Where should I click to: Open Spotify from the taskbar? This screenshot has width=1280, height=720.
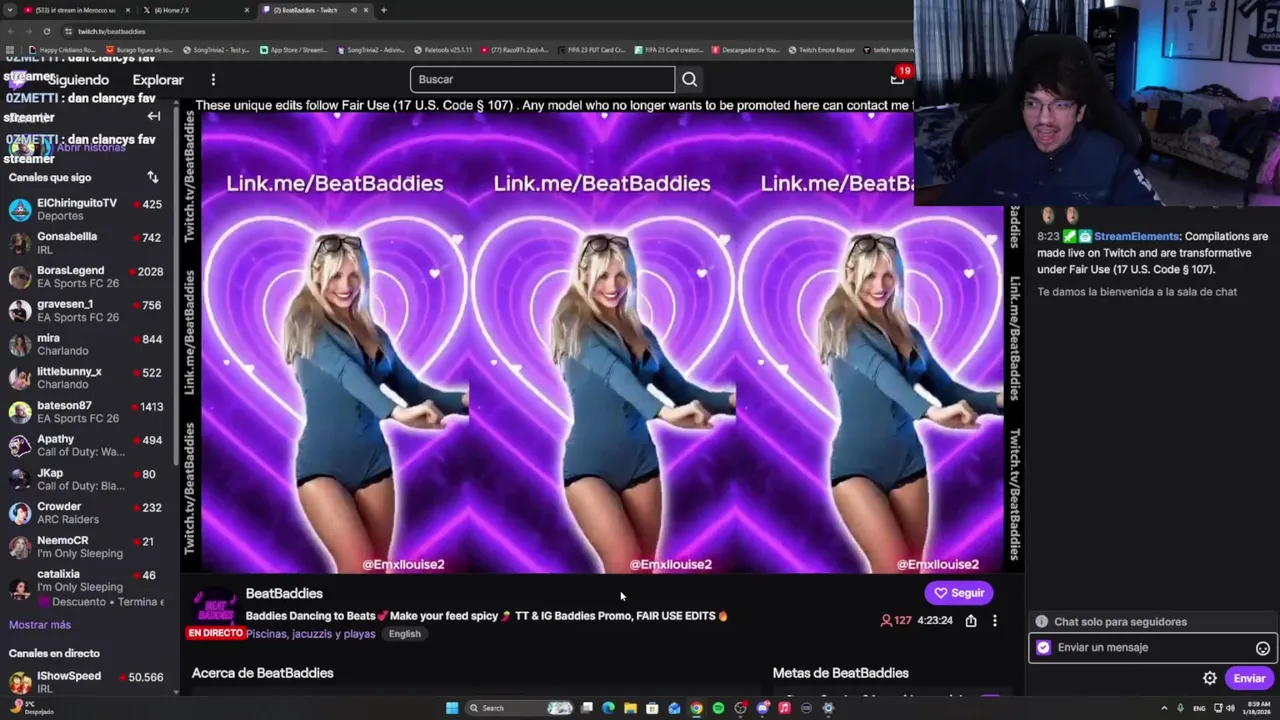point(718,708)
